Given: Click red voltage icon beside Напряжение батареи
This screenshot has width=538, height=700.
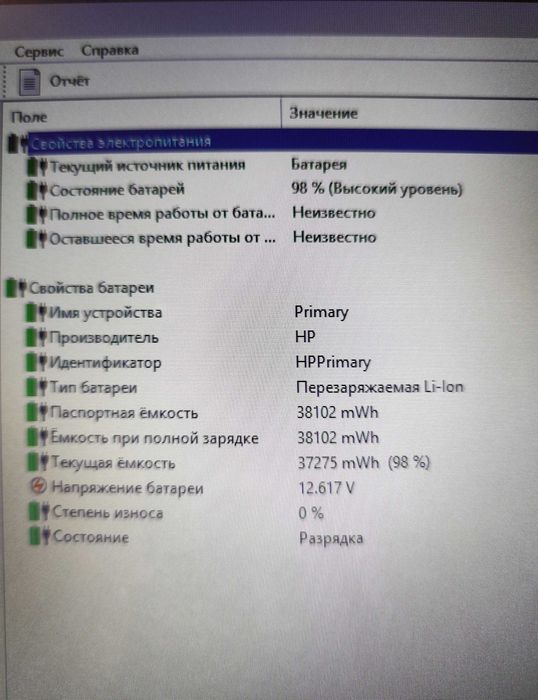Looking at the screenshot, I should (x=39, y=486).
